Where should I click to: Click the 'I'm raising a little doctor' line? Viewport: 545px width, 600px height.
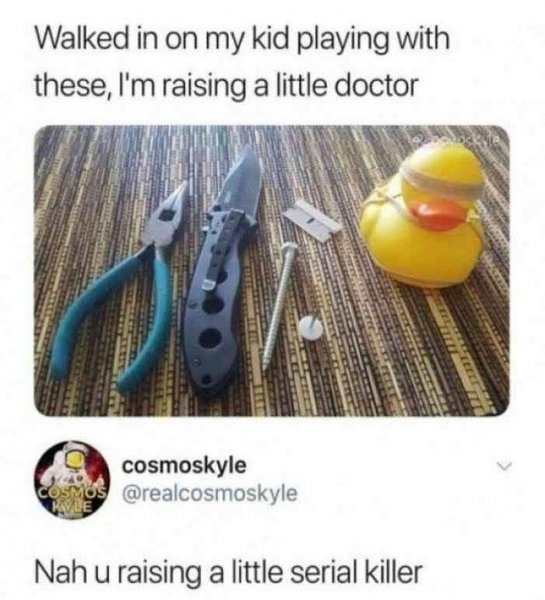tap(267, 85)
